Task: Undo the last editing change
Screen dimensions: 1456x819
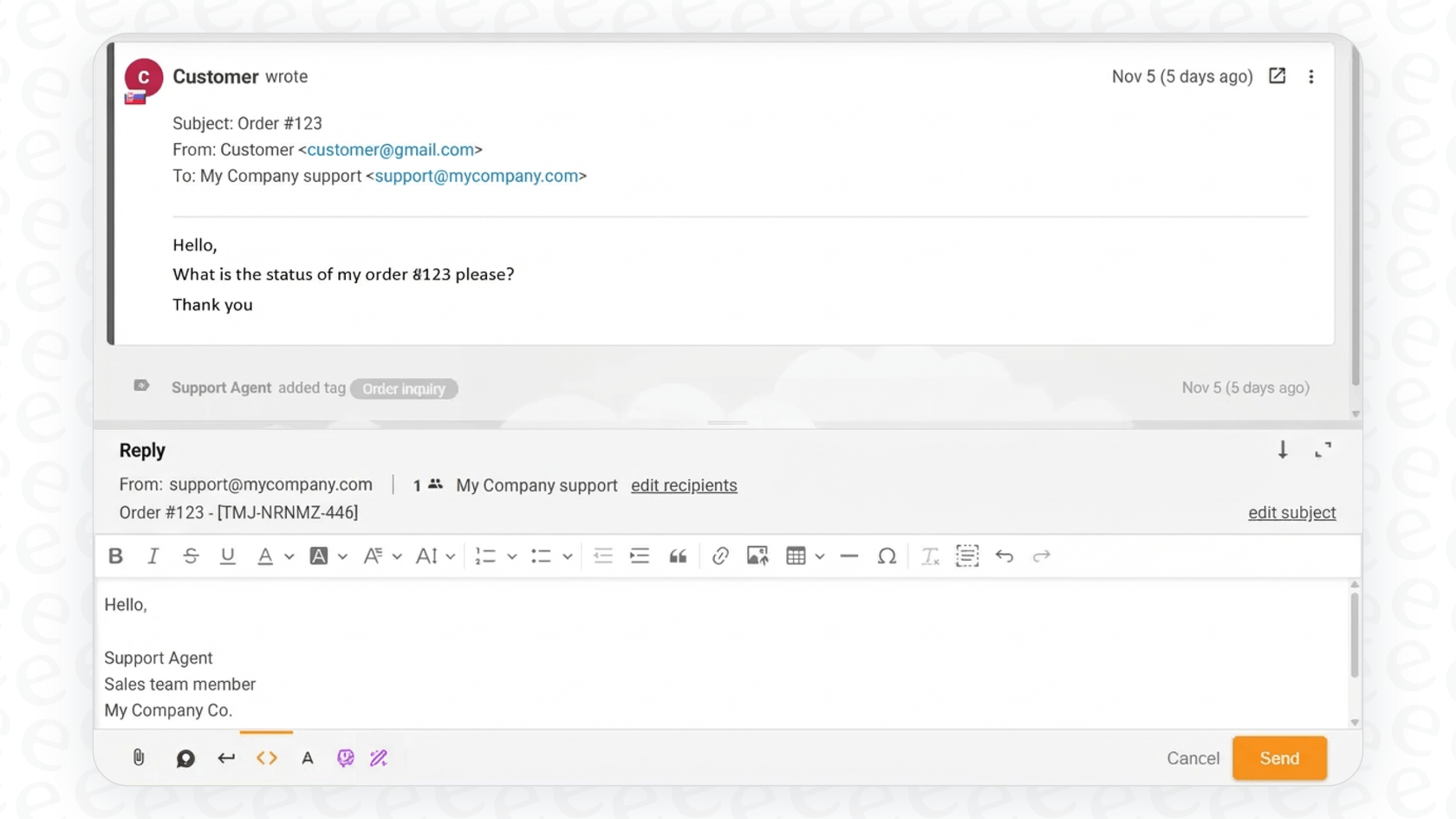Action: pos(1004,556)
